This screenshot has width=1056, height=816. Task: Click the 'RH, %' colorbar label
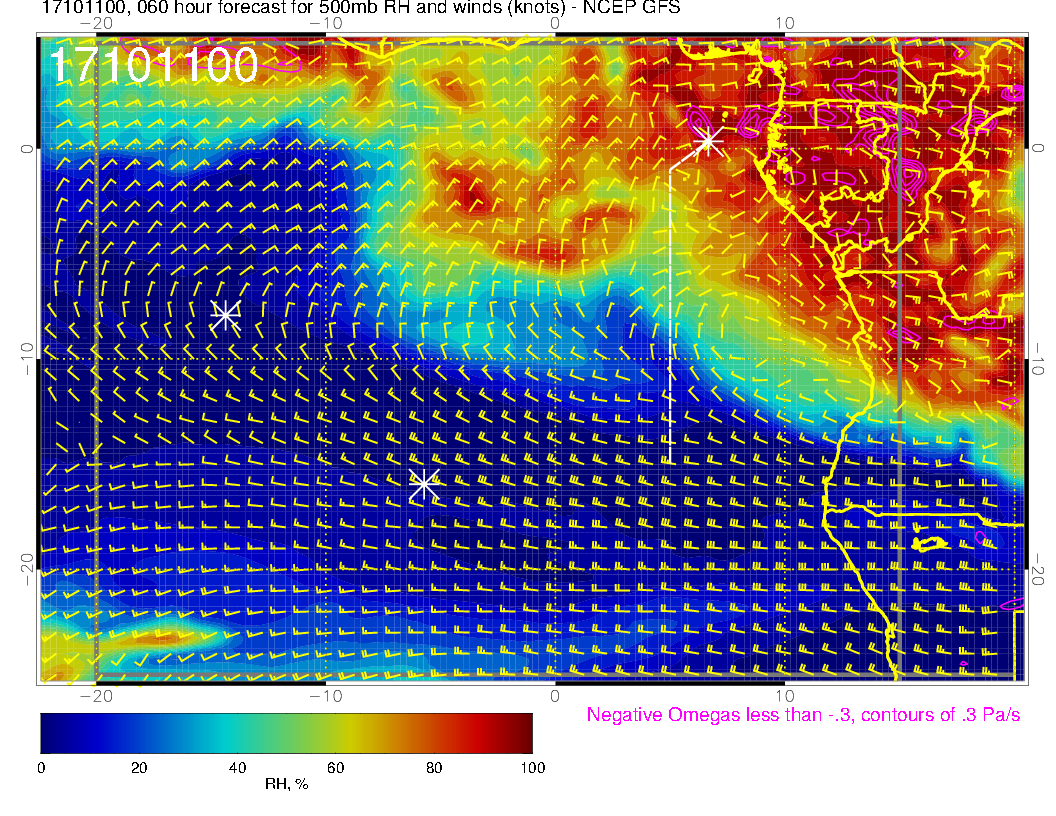click(x=286, y=785)
